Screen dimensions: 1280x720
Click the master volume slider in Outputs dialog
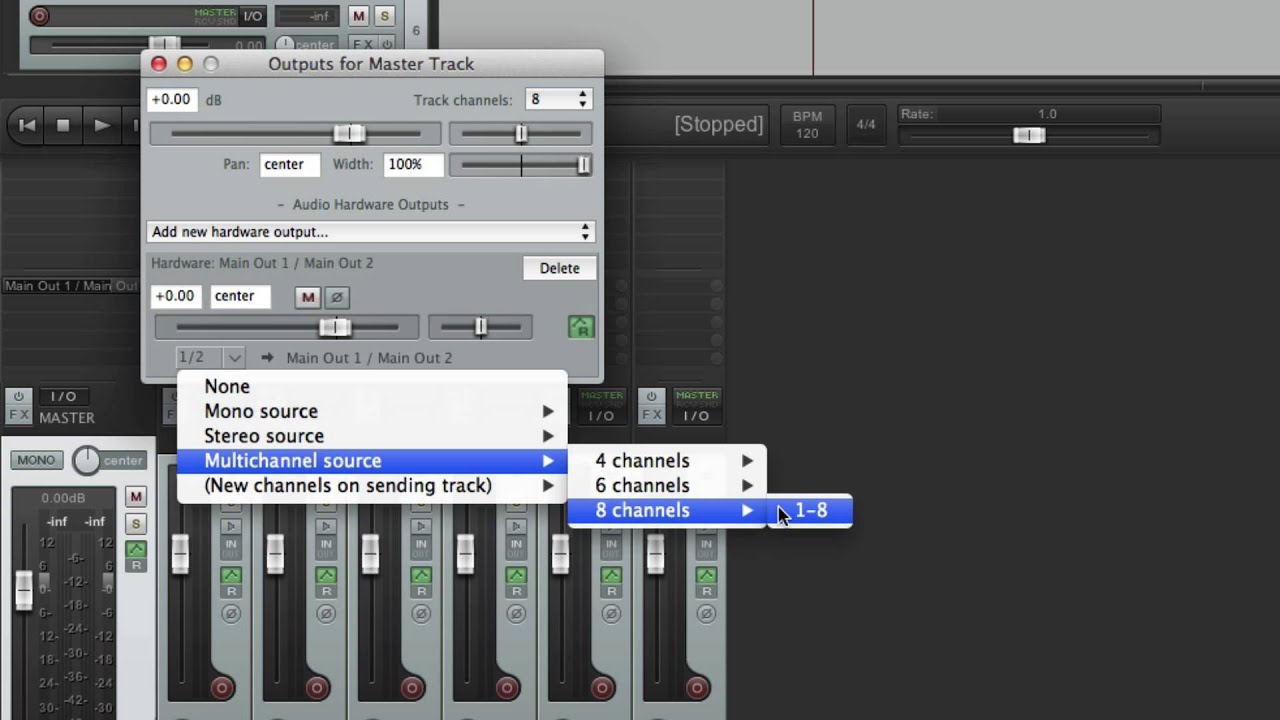[x=295, y=133]
